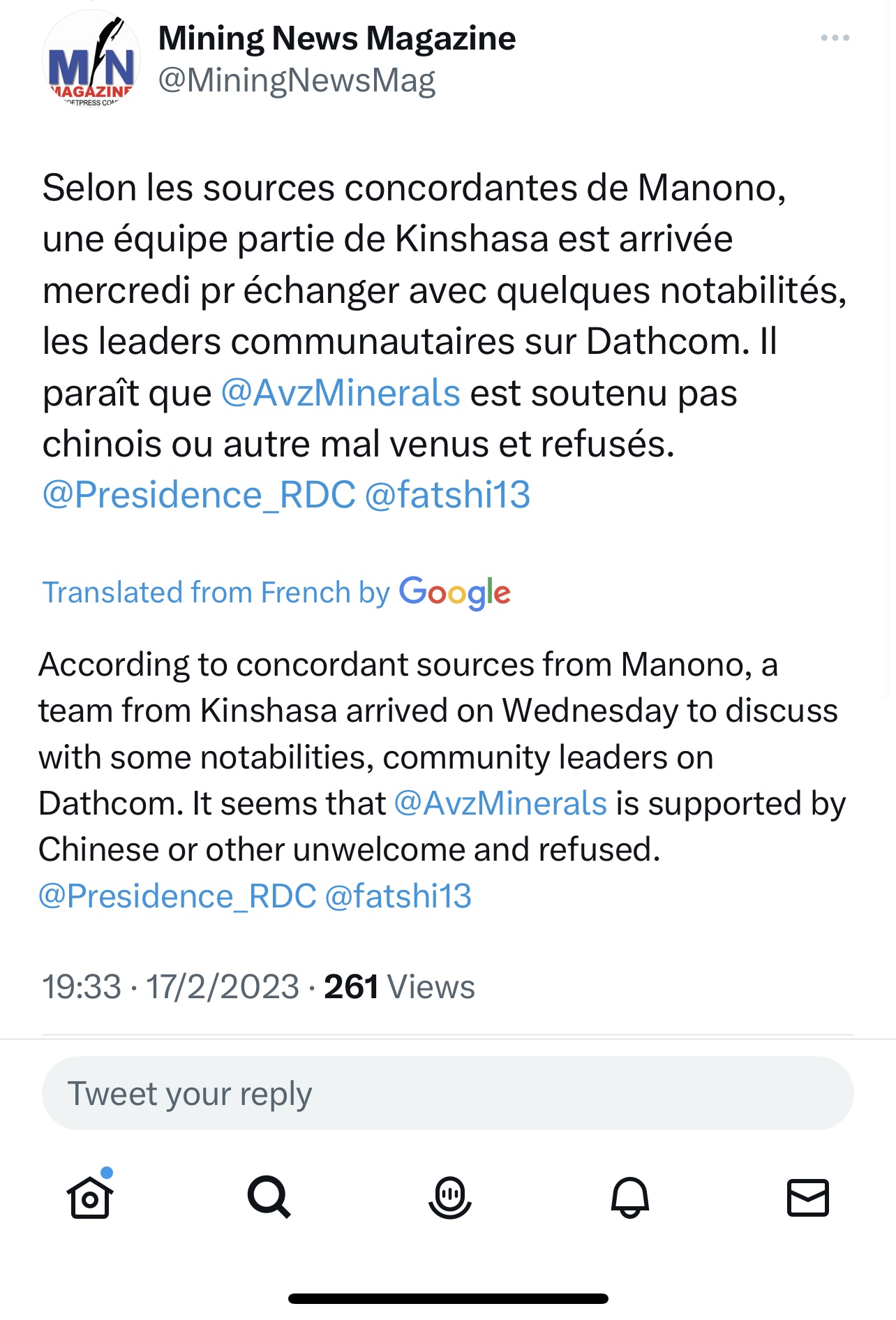Tap "Translated from French by Google" label
The width and height of the screenshot is (896, 1320).
[x=276, y=592]
